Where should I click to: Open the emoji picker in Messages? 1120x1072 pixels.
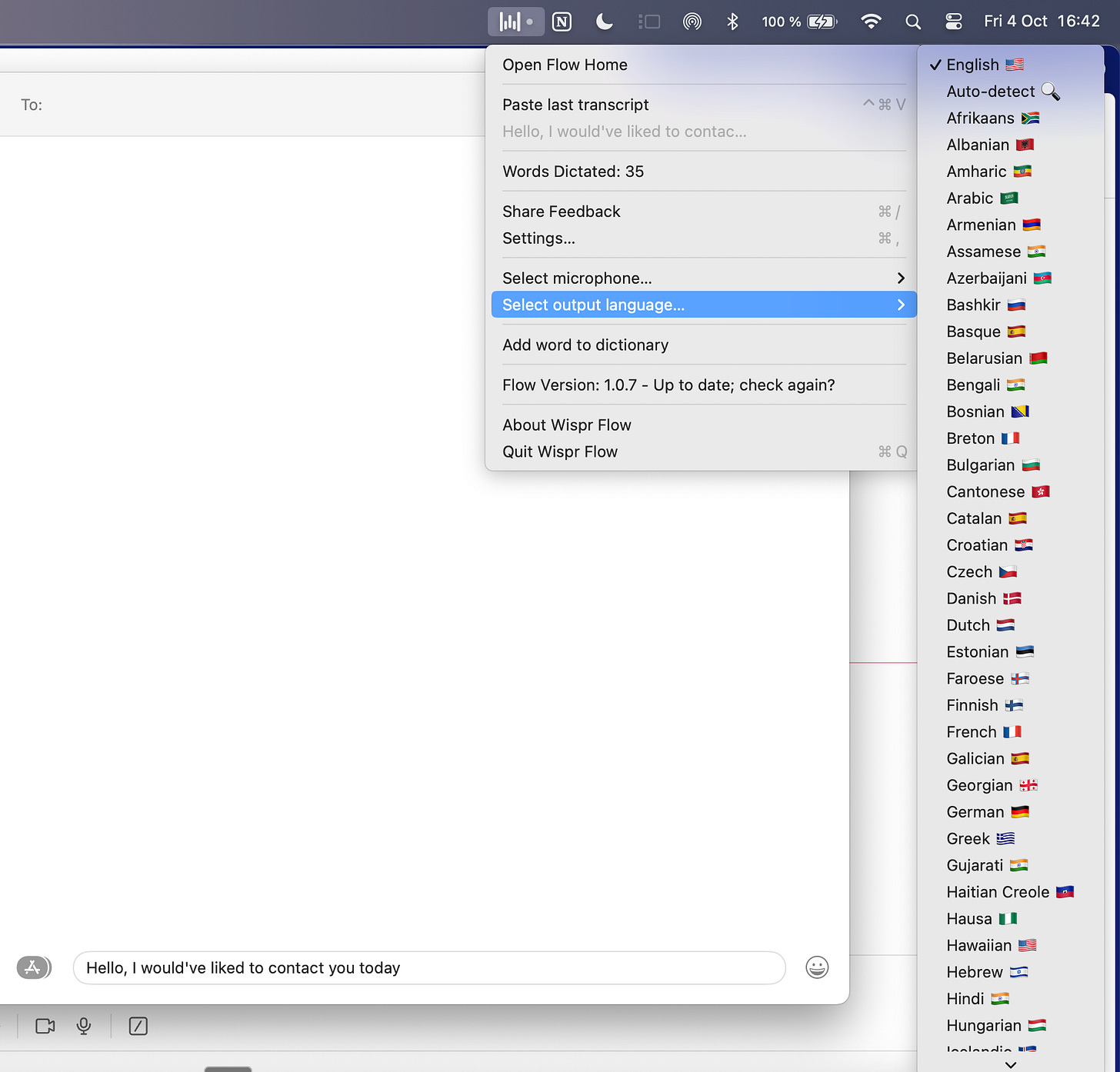(817, 967)
